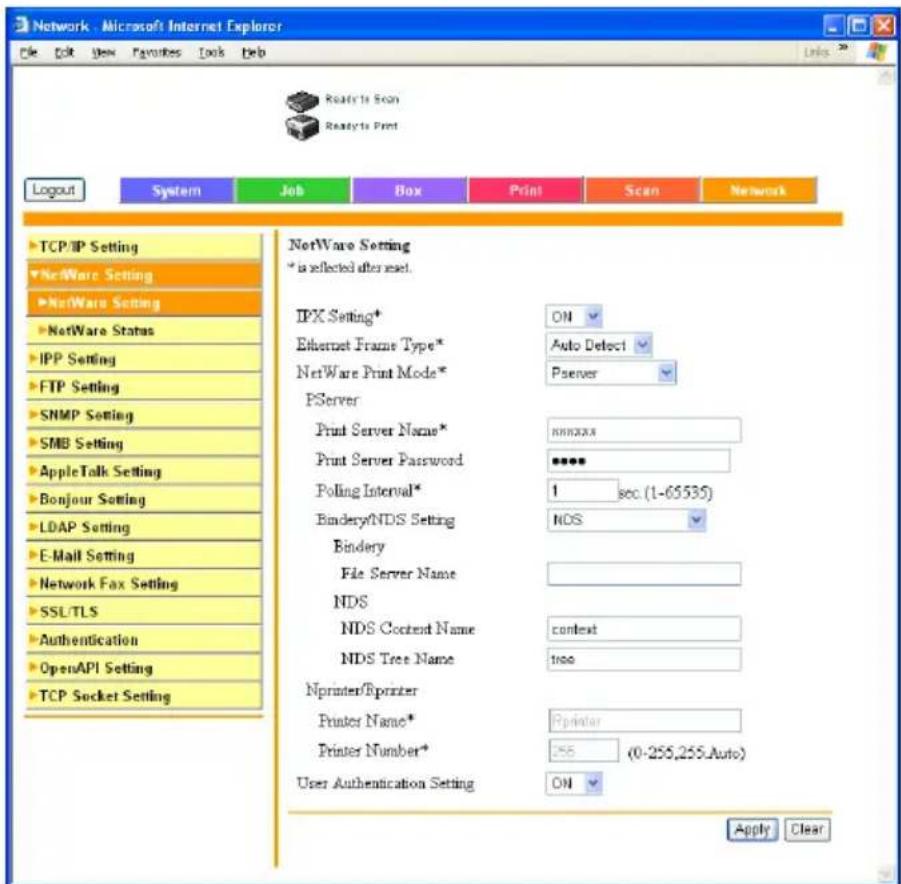The height and width of the screenshot is (884, 901).
Task: Click the scanner status icon
Action: [302, 101]
